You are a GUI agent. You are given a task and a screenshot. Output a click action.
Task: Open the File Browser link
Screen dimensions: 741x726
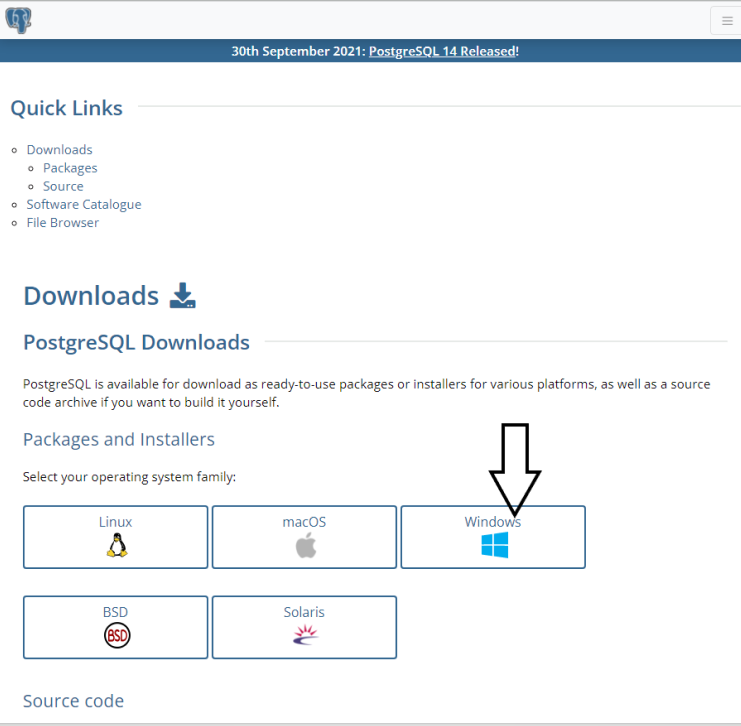[x=63, y=223]
